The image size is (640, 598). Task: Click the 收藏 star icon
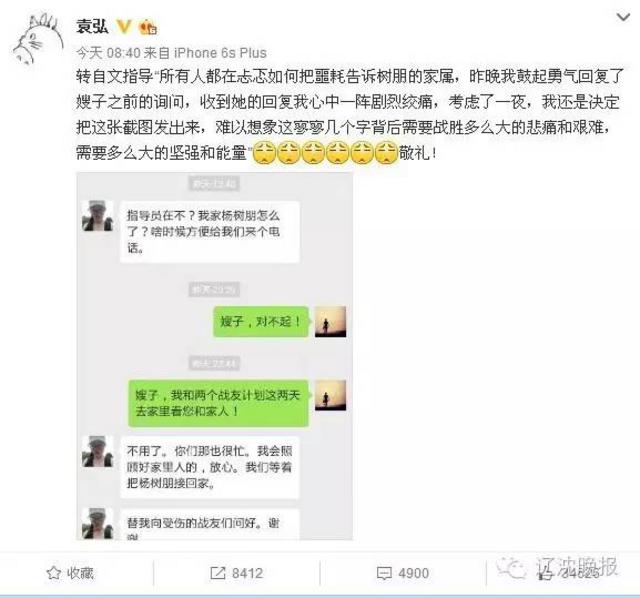point(53,573)
